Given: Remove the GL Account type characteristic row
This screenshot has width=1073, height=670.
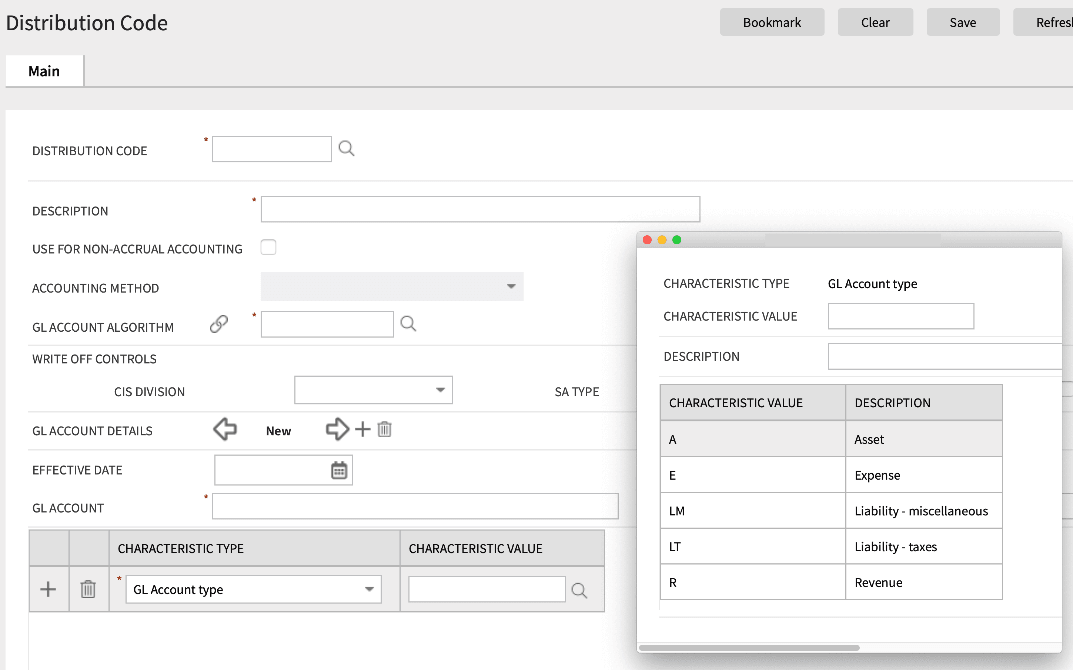Looking at the screenshot, I should (x=87, y=589).
